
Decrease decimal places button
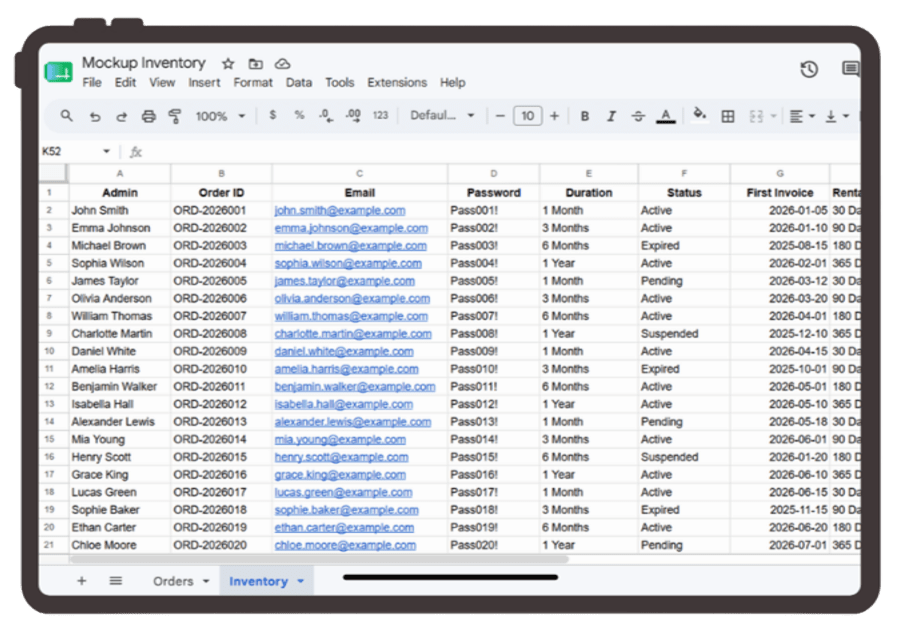point(325,116)
